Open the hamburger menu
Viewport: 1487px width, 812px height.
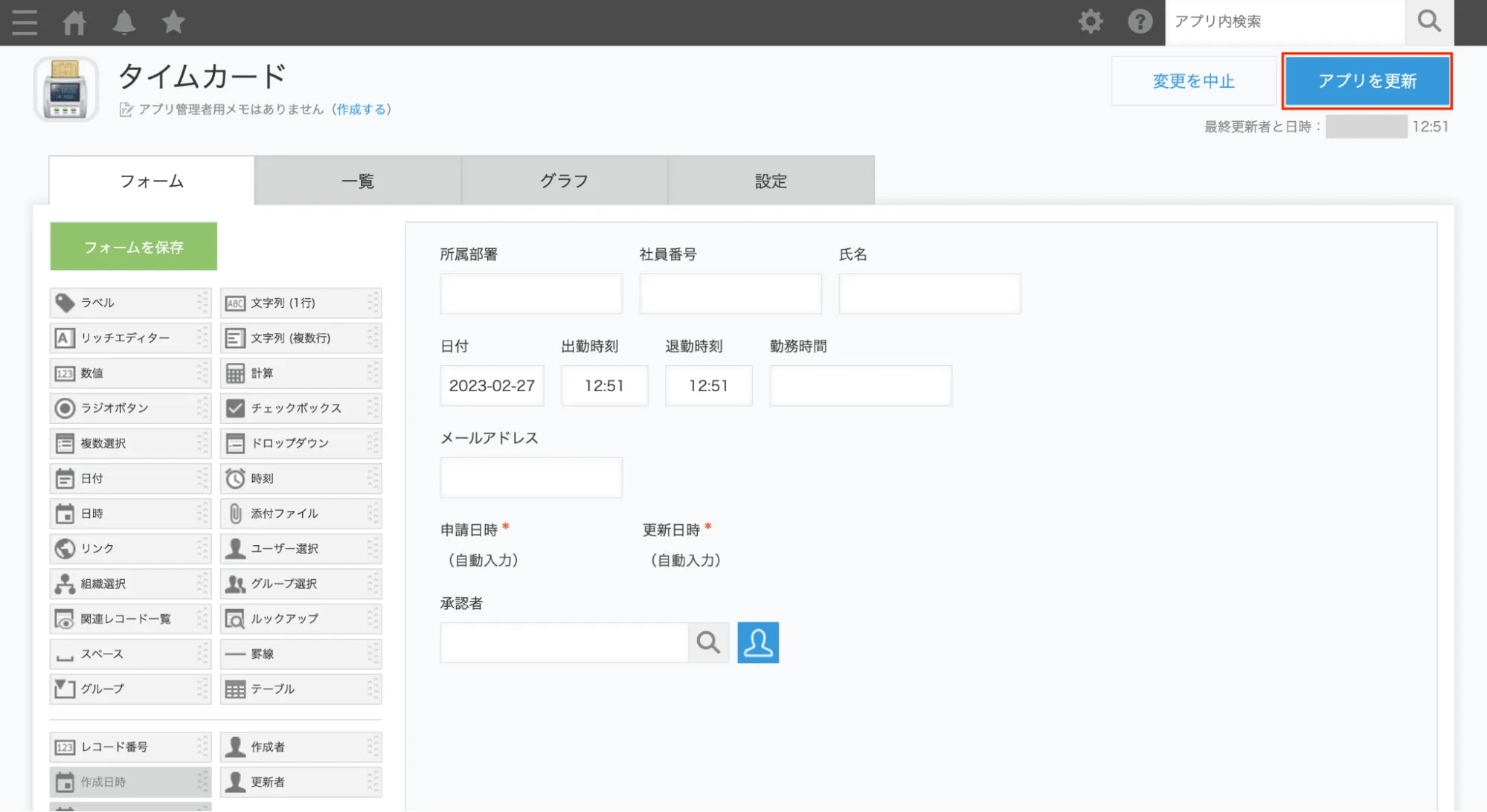tap(25, 22)
